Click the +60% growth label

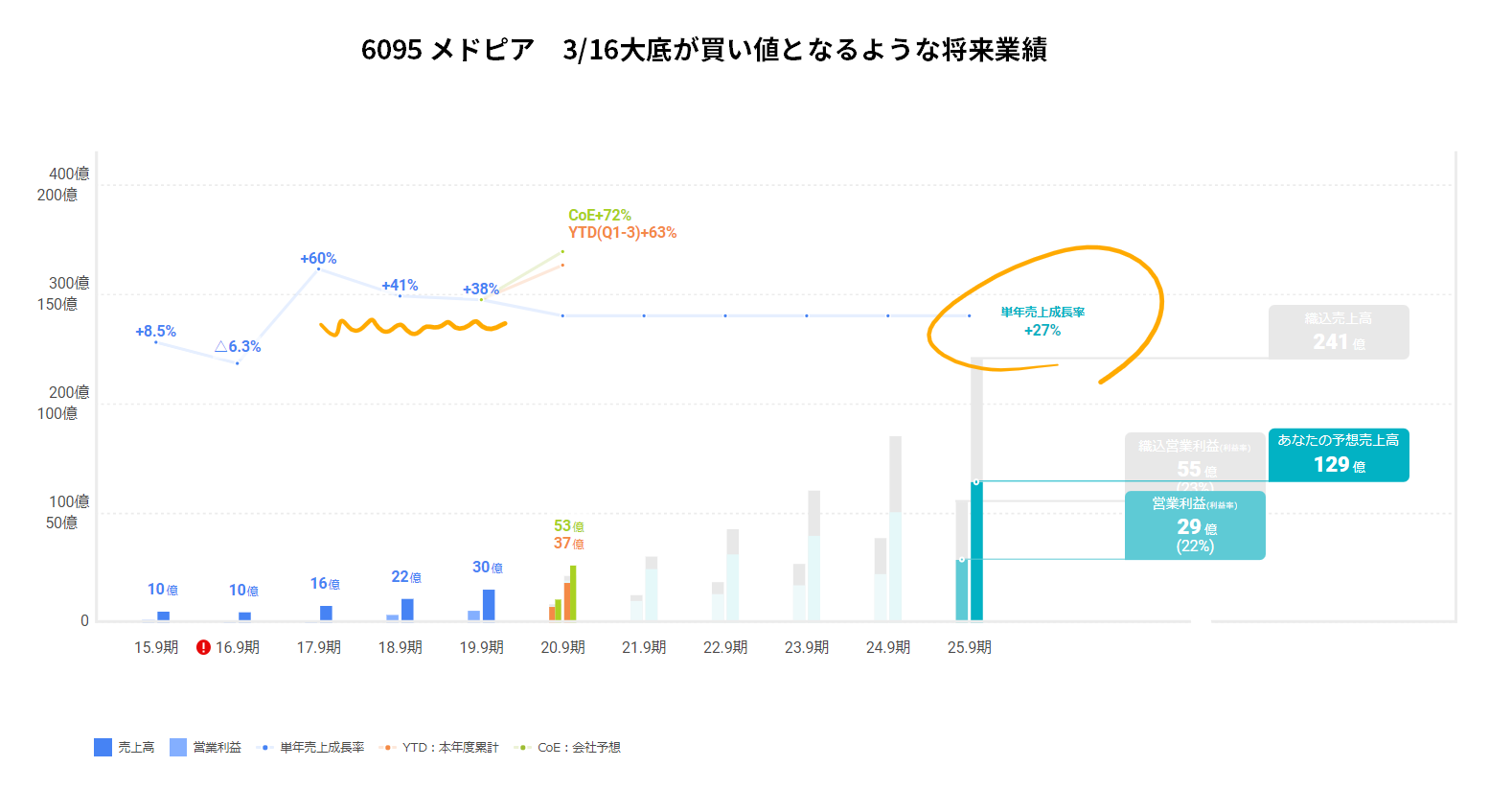[x=318, y=259]
